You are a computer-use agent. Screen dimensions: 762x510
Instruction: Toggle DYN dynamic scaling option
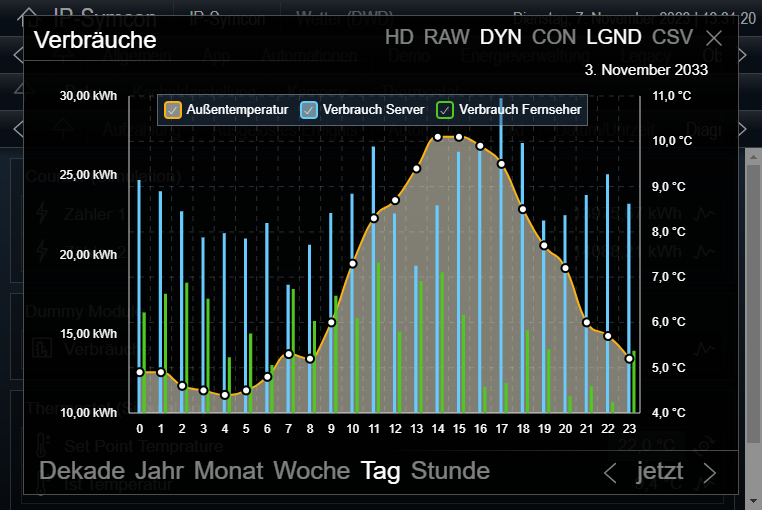tap(500, 38)
